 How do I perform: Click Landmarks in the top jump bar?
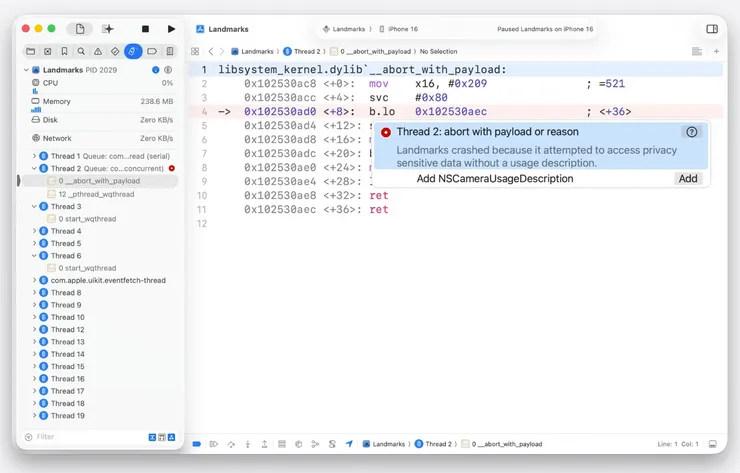coord(252,51)
